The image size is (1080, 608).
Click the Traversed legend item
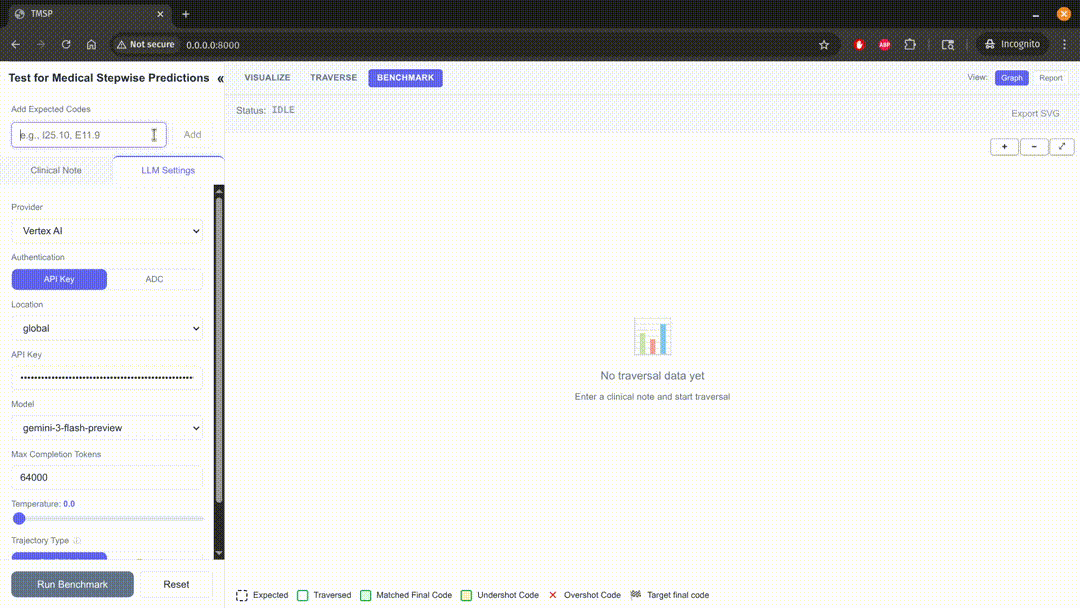click(x=324, y=595)
